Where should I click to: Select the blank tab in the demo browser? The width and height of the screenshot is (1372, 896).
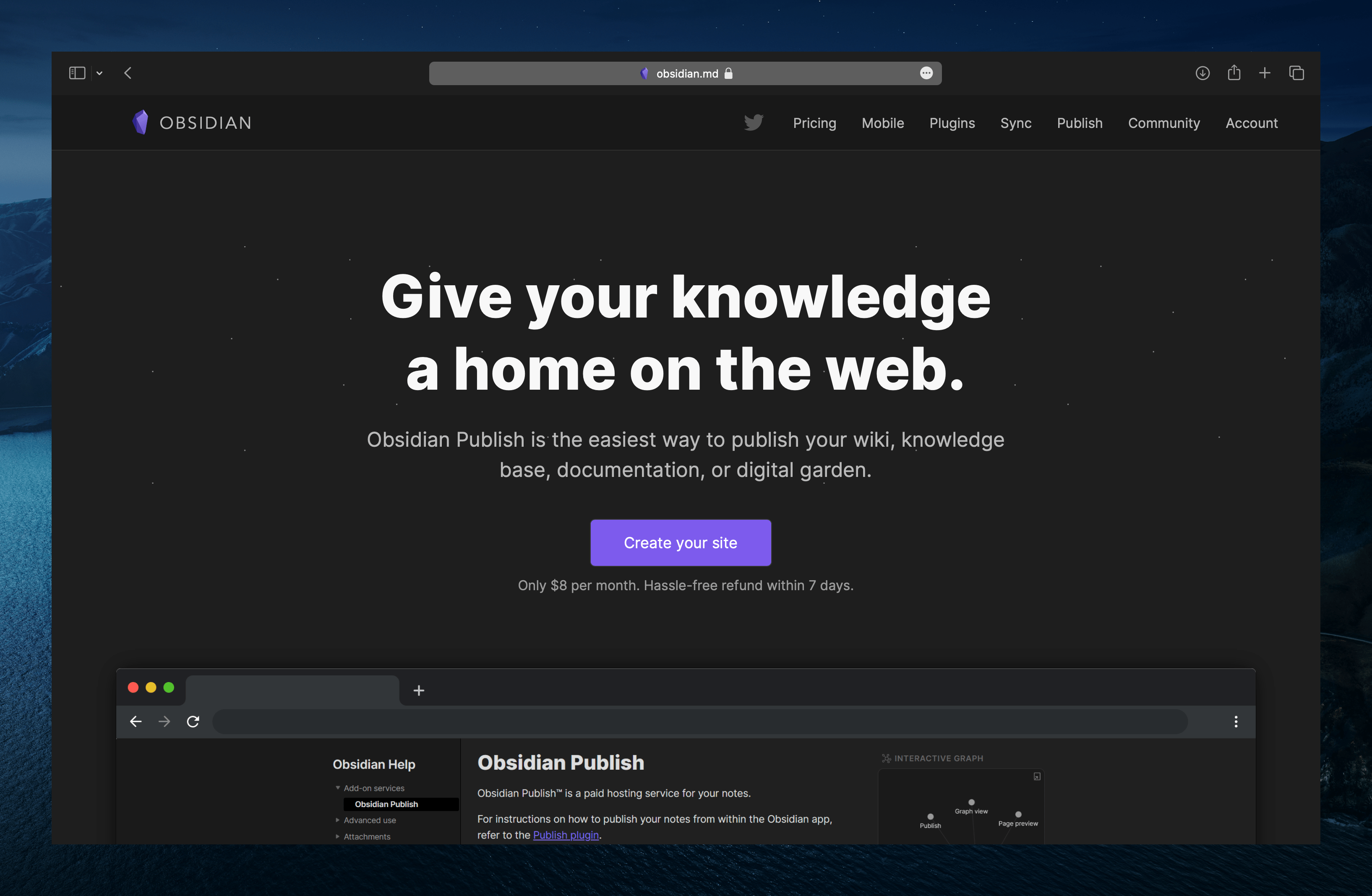tap(292, 690)
